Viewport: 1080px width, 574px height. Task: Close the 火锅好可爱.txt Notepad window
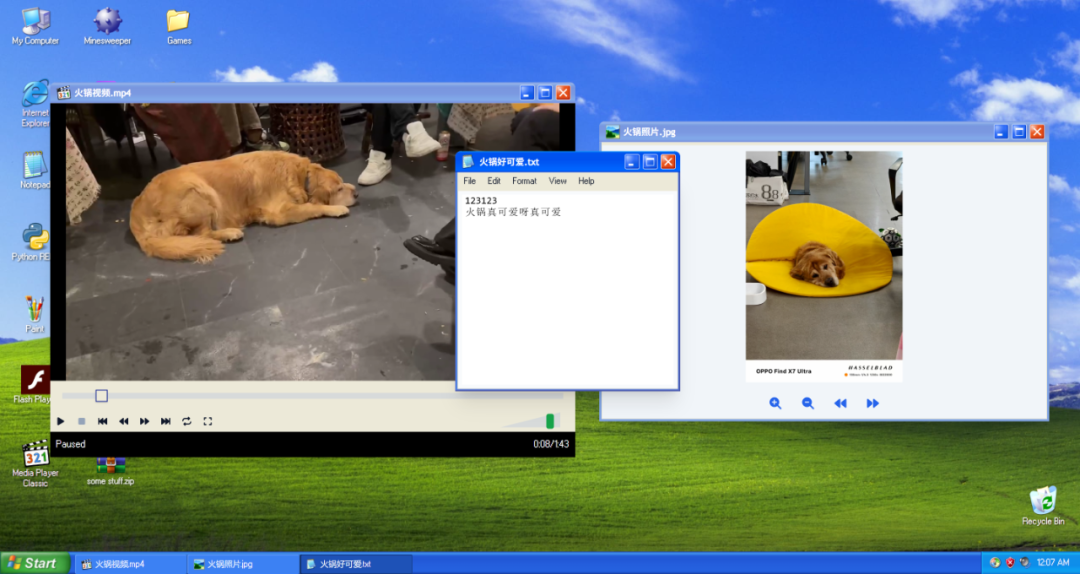click(667, 162)
